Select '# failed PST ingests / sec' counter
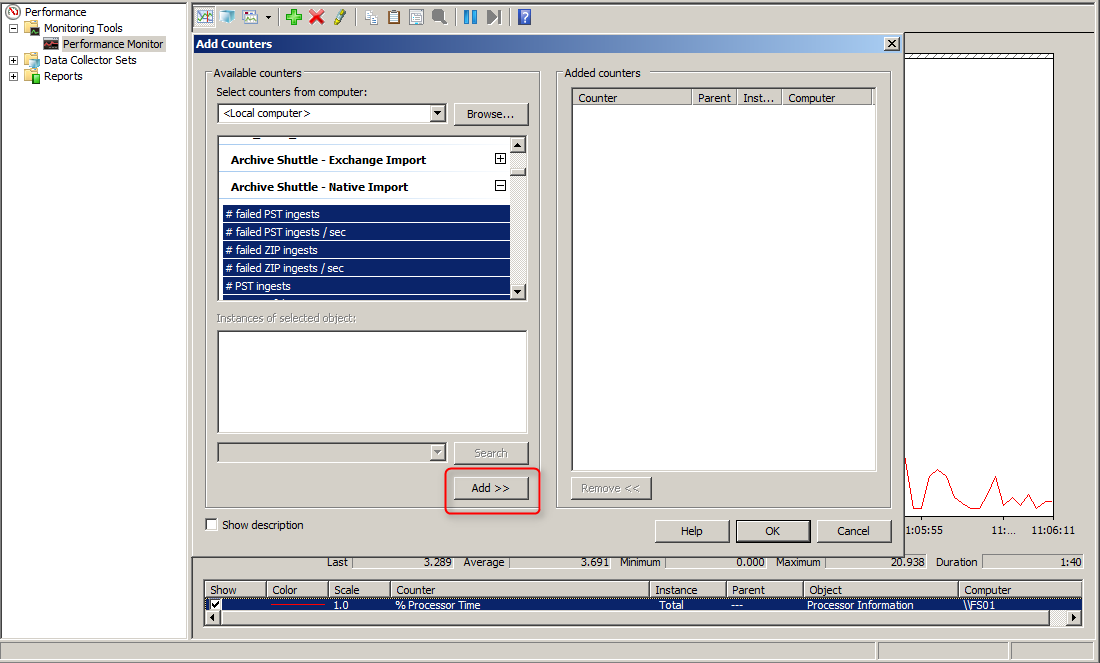The height and width of the screenshot is (663, 1100). click(366, 232)
